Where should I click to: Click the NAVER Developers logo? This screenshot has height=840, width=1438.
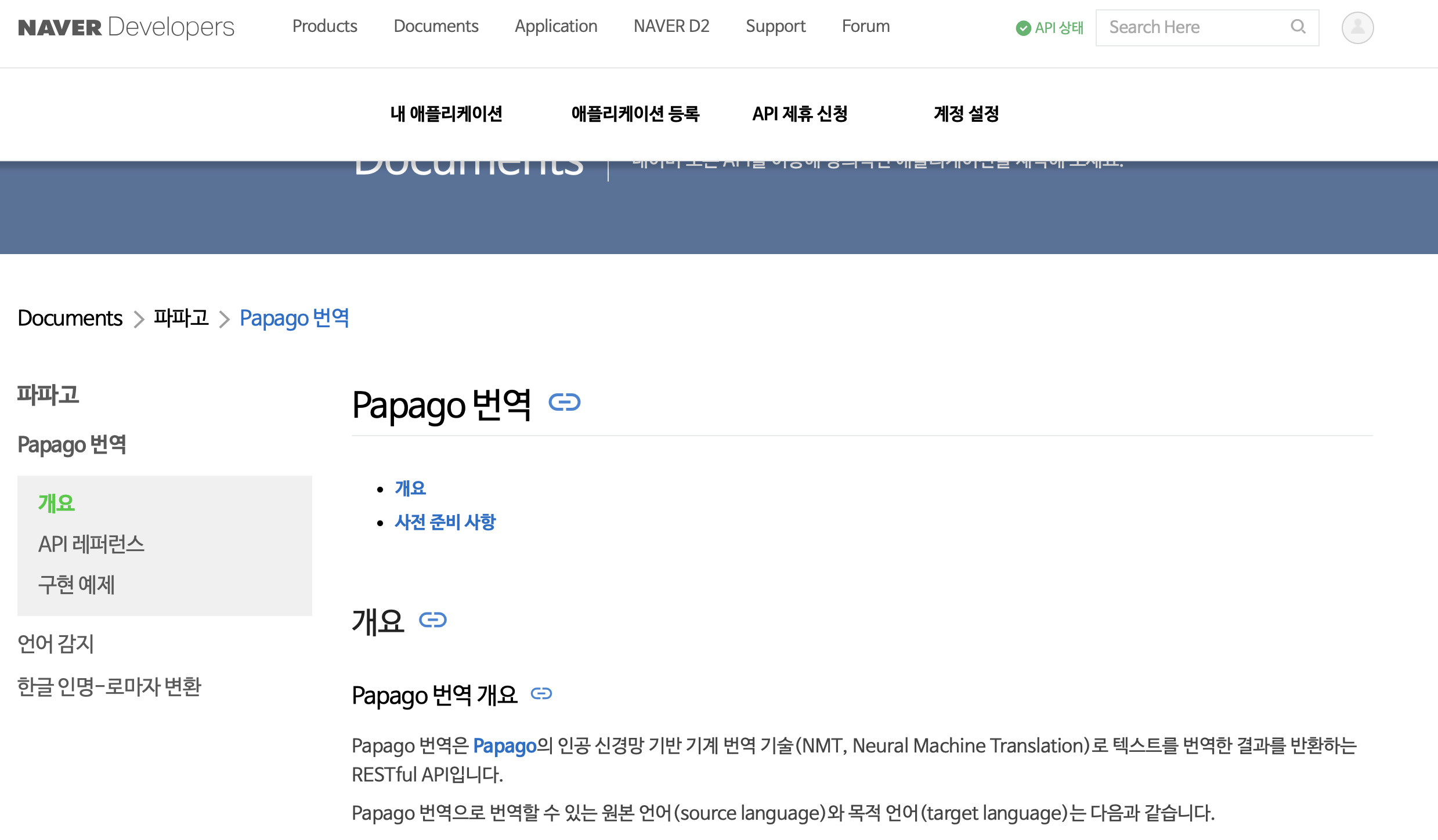126,27
